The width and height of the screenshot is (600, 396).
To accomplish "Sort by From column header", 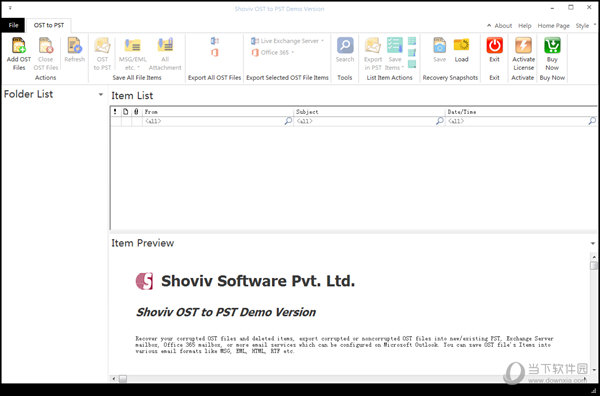I will pos(218,112).
